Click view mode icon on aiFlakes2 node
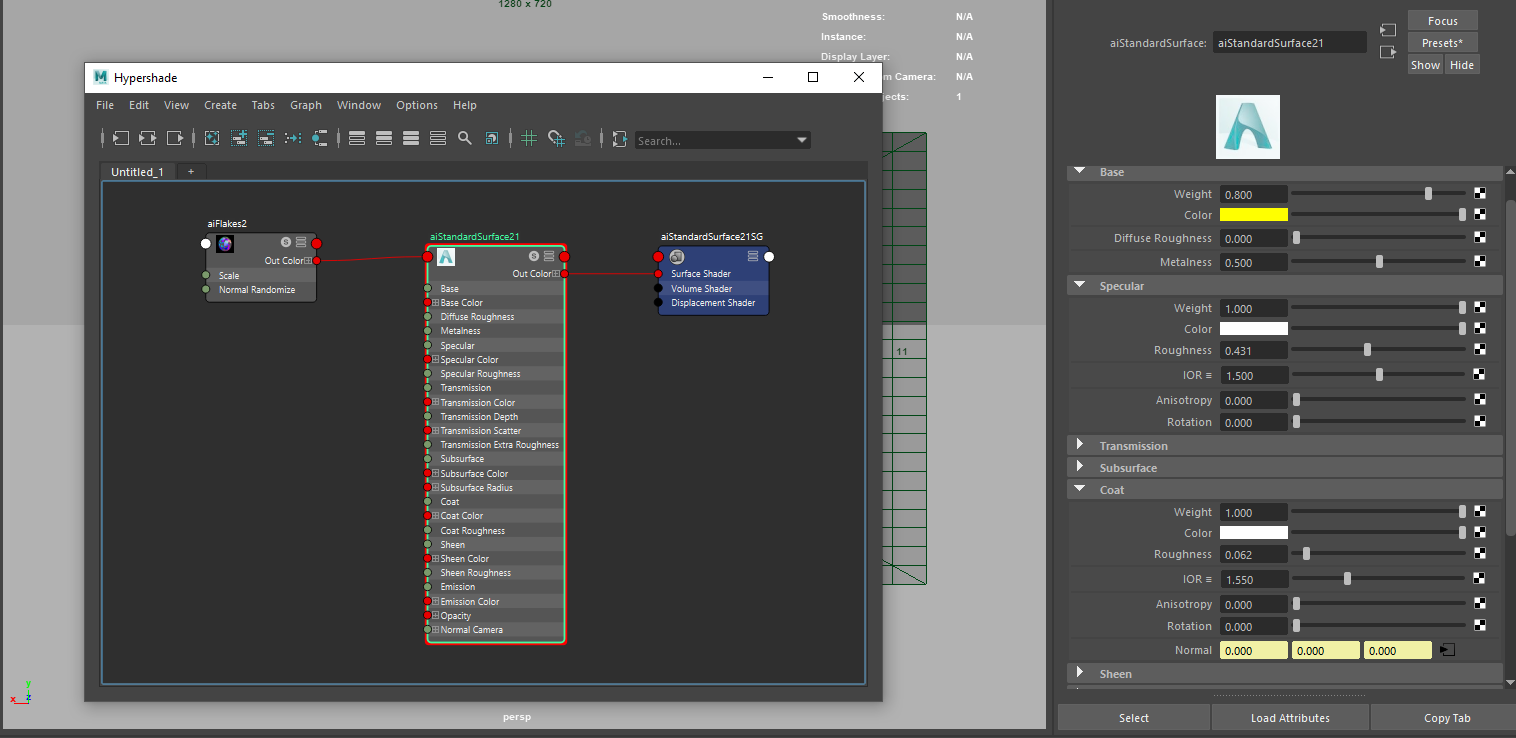The image size is (1516, 738). click(x=301, y=242)
